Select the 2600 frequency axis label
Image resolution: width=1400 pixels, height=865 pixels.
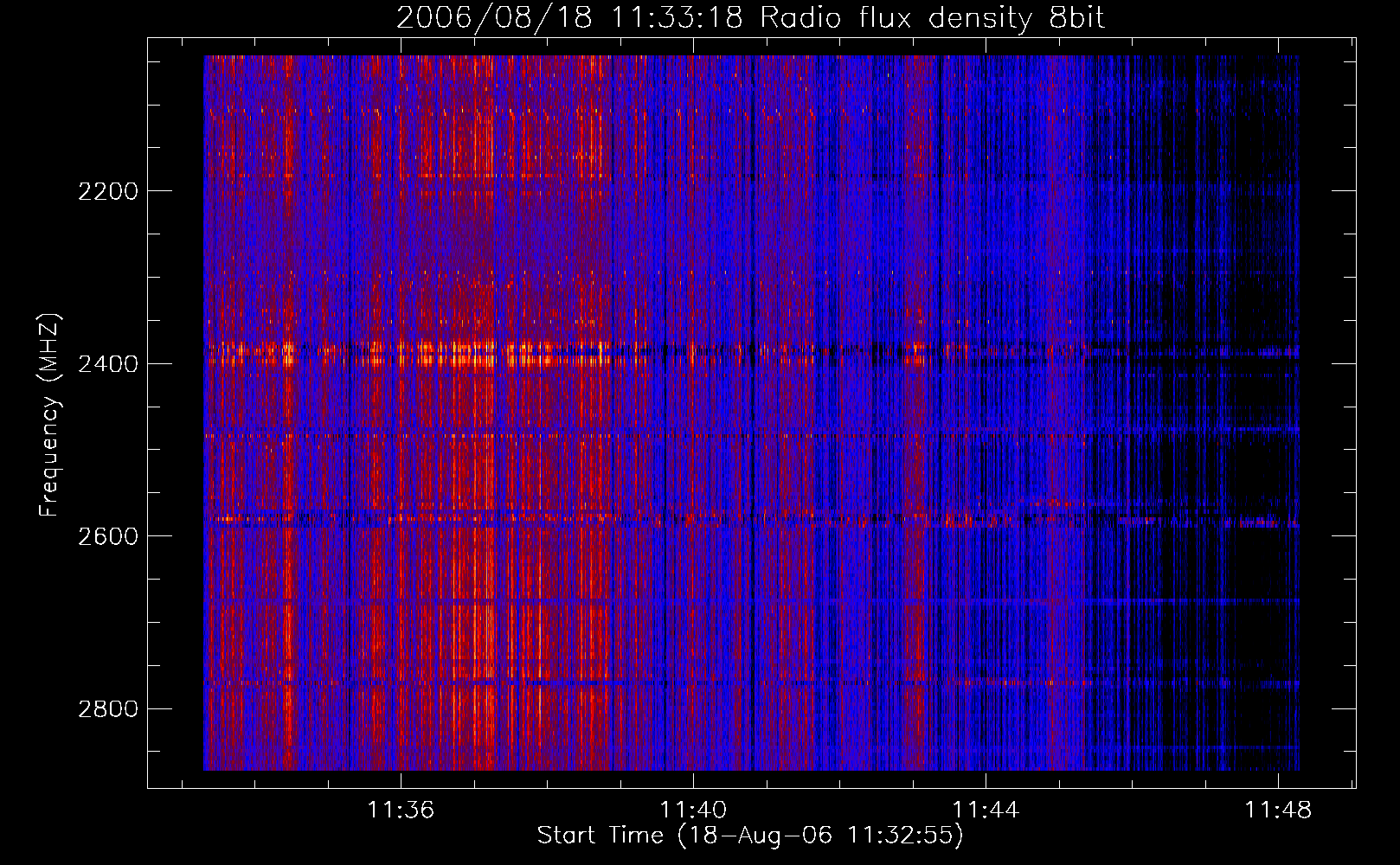108,536
